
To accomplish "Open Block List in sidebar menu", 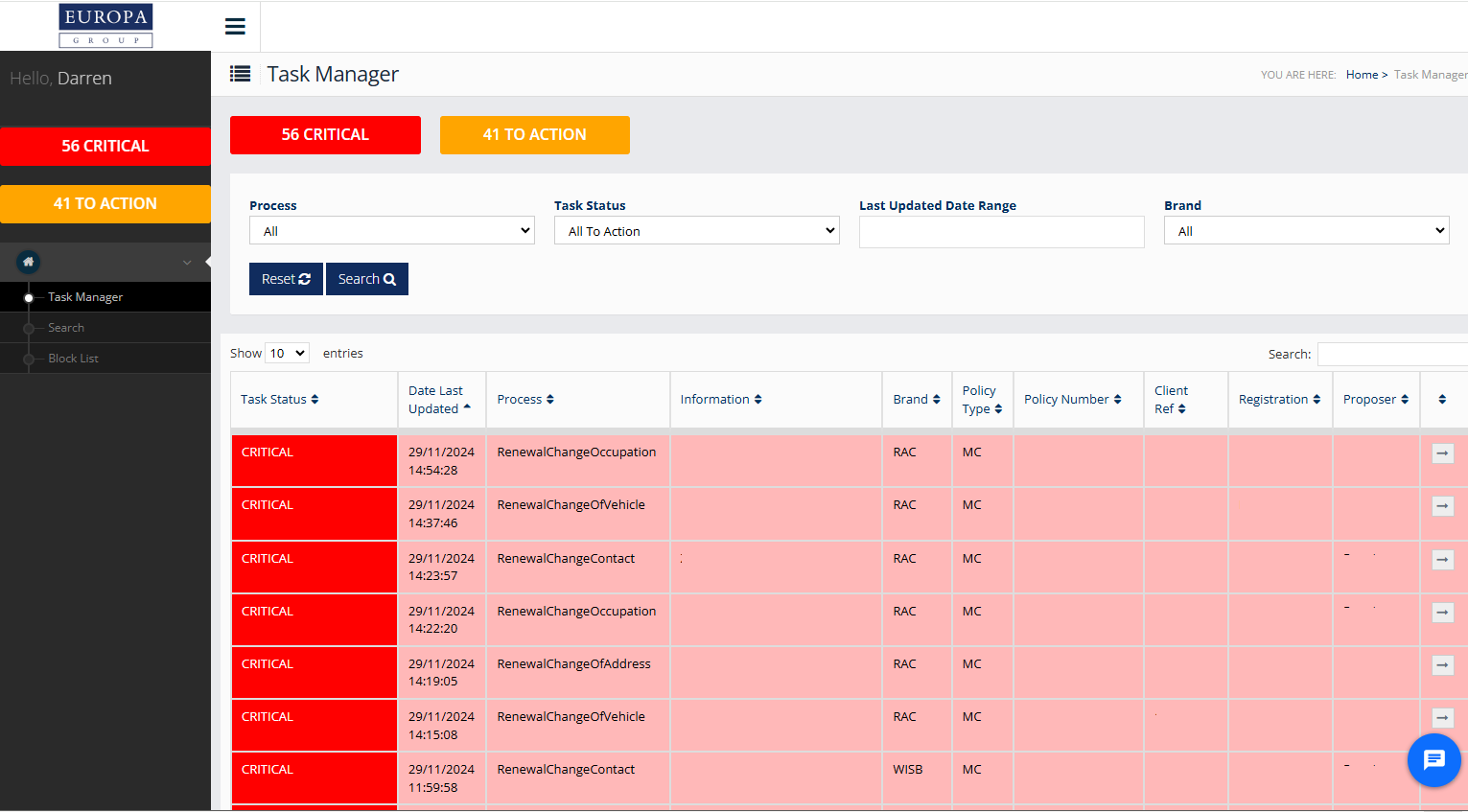I will 73,359.
